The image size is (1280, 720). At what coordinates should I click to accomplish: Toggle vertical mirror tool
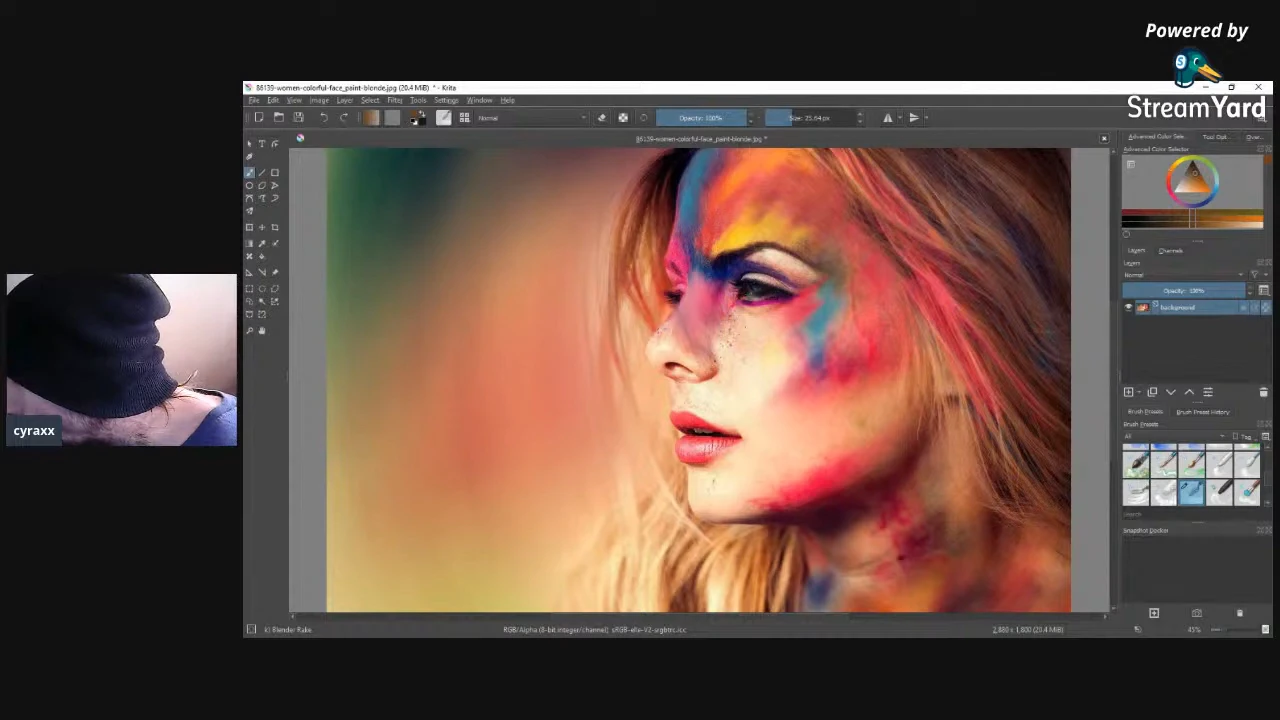(x=913, y=118)
